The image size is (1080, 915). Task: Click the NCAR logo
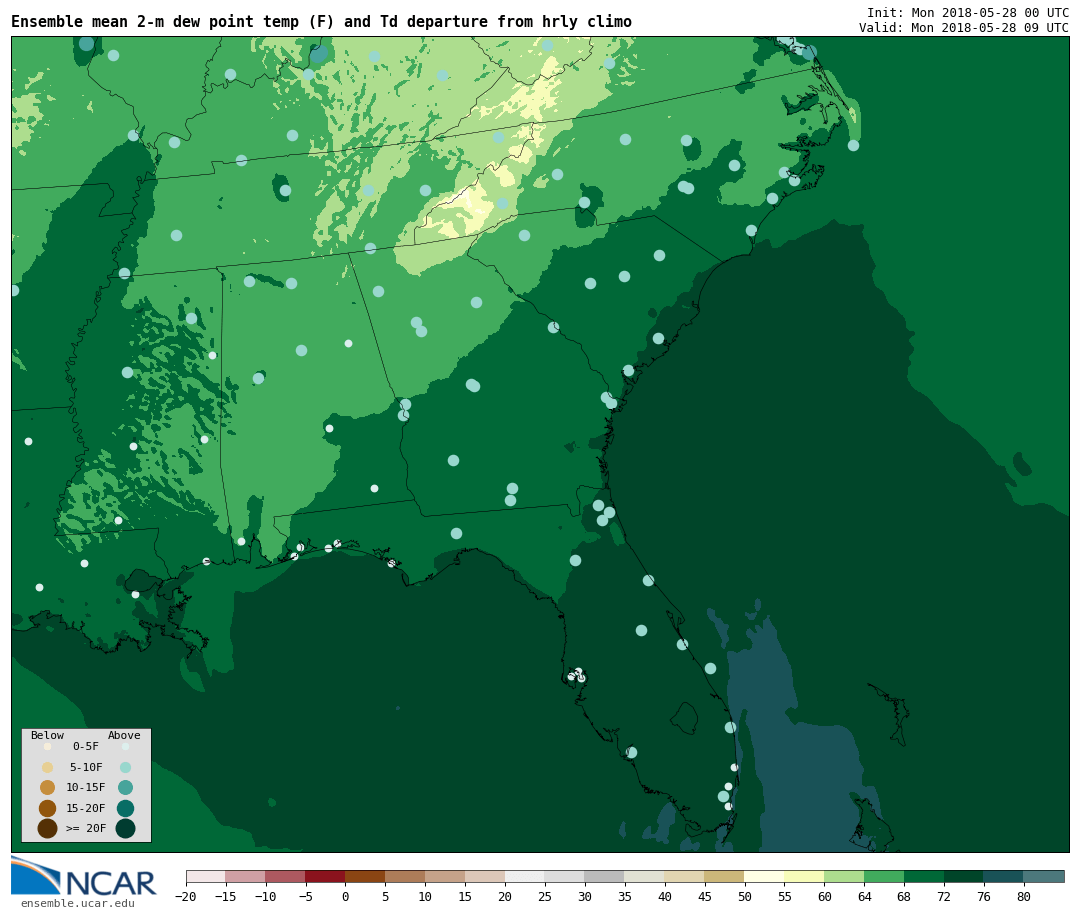click(84, 876)
